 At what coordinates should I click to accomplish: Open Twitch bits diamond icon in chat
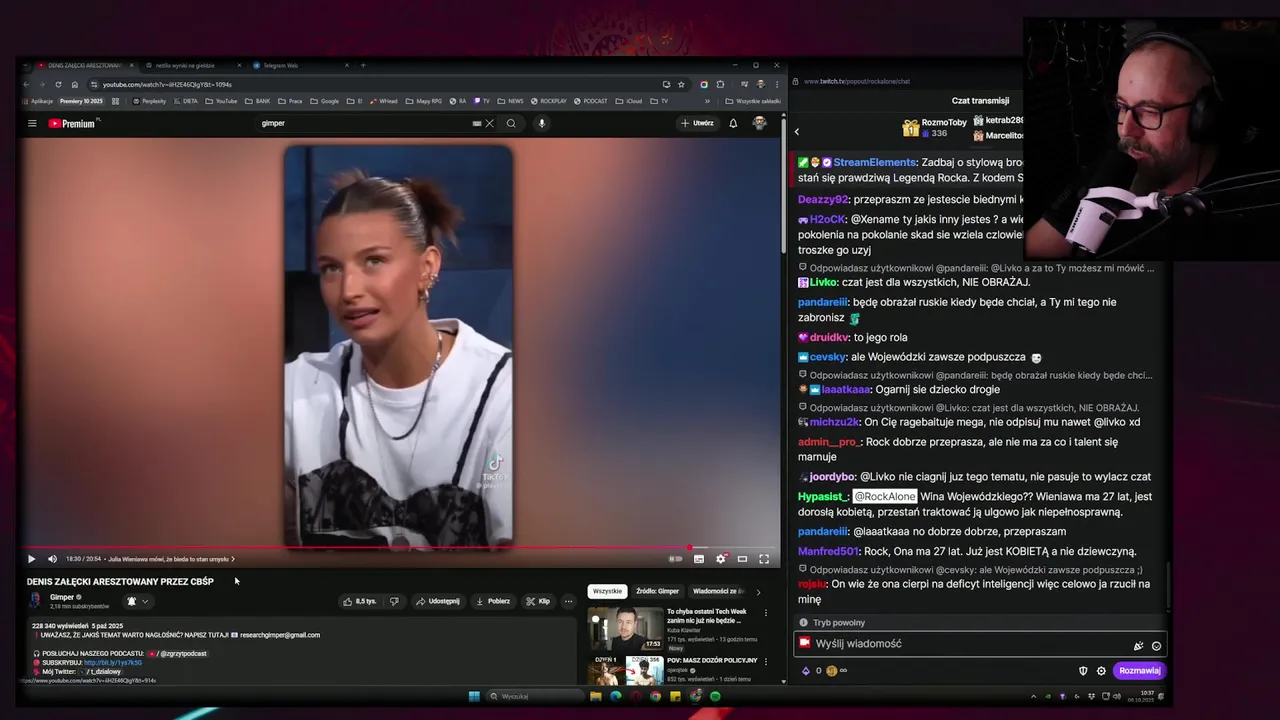806,671
